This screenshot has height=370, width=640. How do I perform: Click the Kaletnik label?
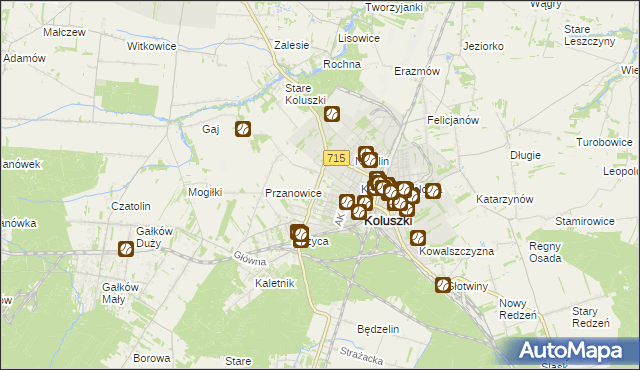pos(275,283)
